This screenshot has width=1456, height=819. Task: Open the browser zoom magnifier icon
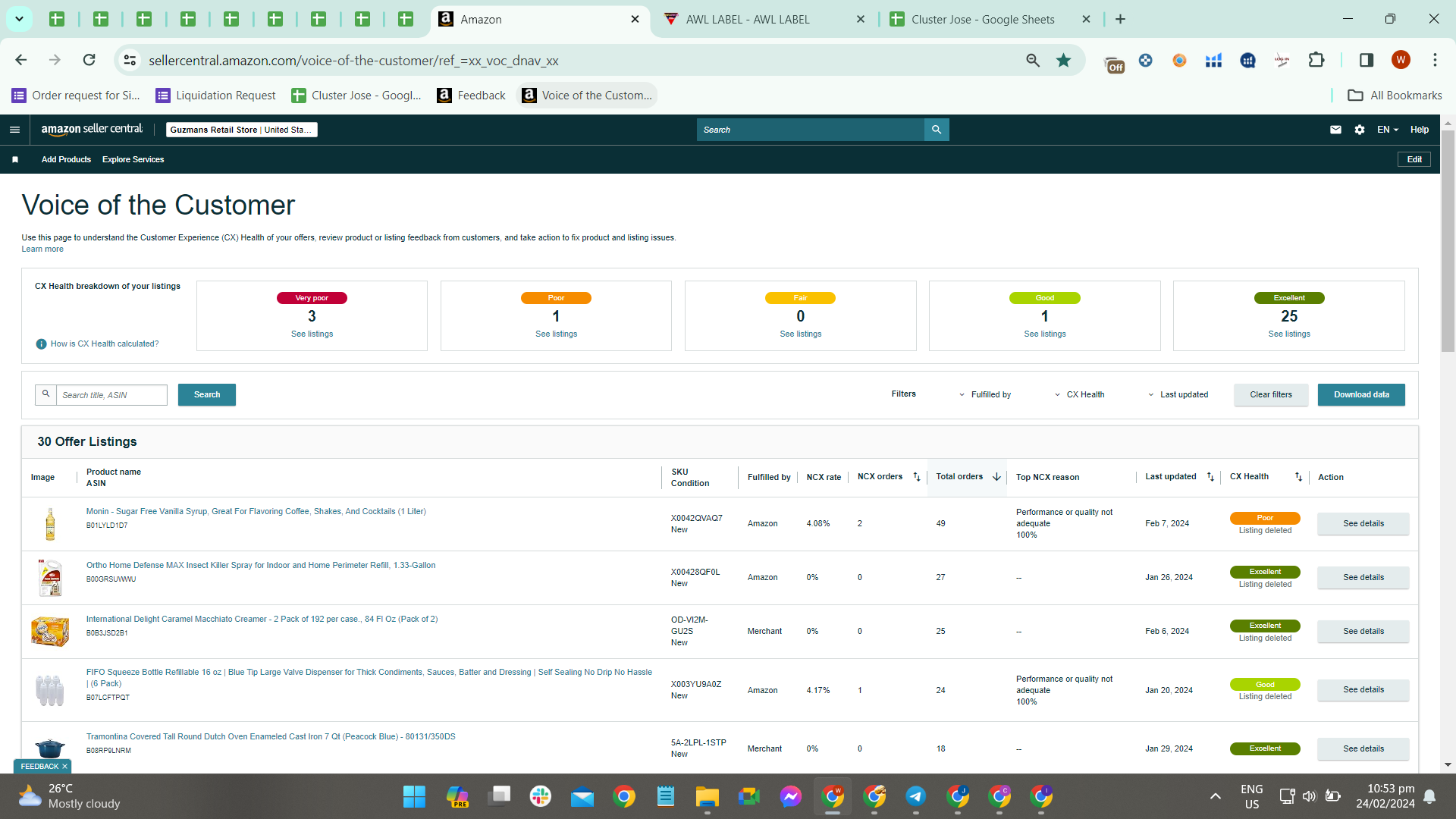pyautogui.click(x=1033, y=61)
